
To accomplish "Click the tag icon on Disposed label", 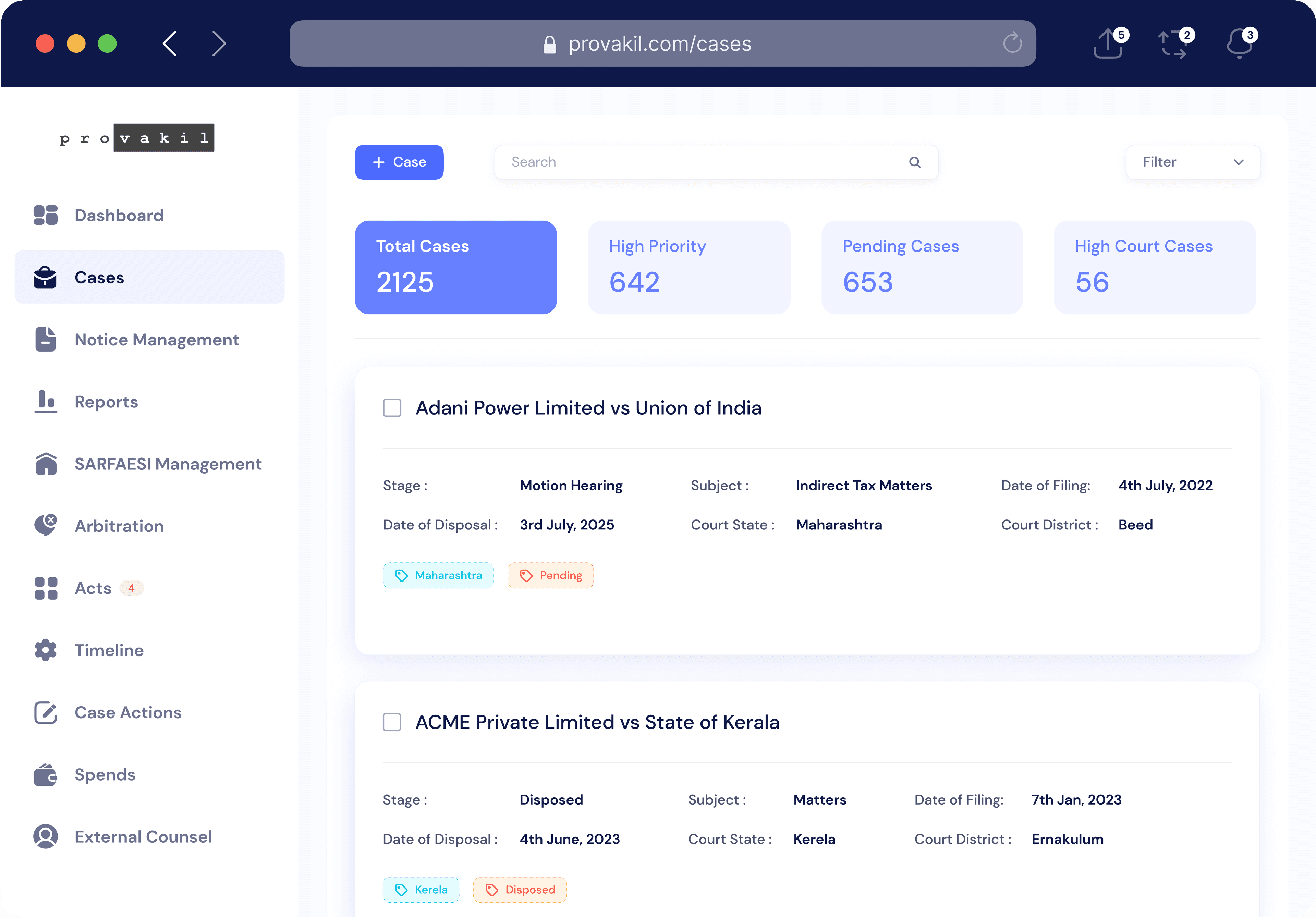I will [491, 890].
